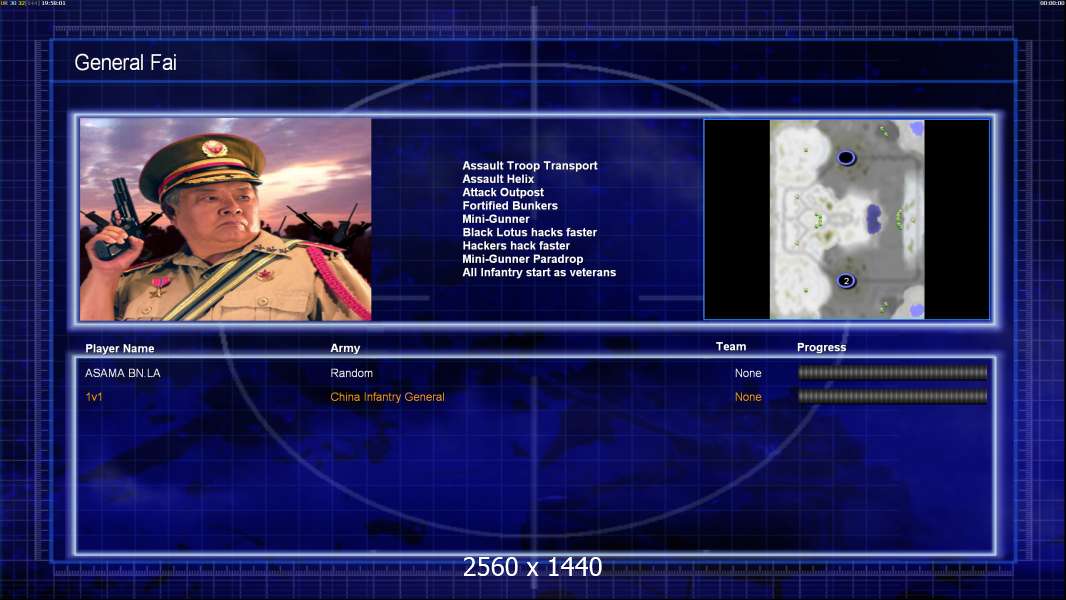Click the 'Random' army entry
The height and width of the screenshot is (600, 1066).
tap(351, 372)
